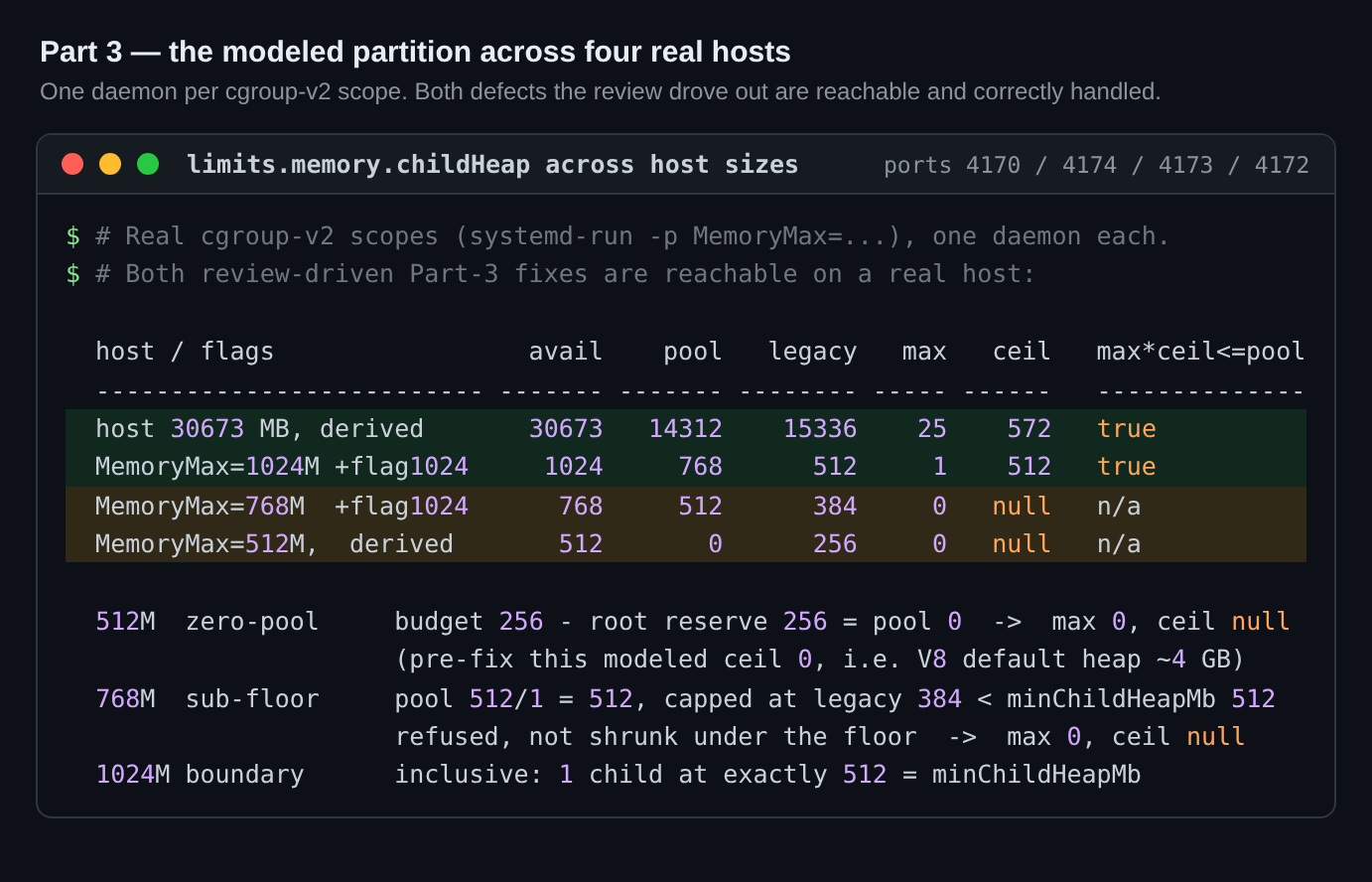Viewport: 1372px width, 882px height.
Task: Click avail value 512 in the MemoryMax=512M row
Action: coord(581,544)
